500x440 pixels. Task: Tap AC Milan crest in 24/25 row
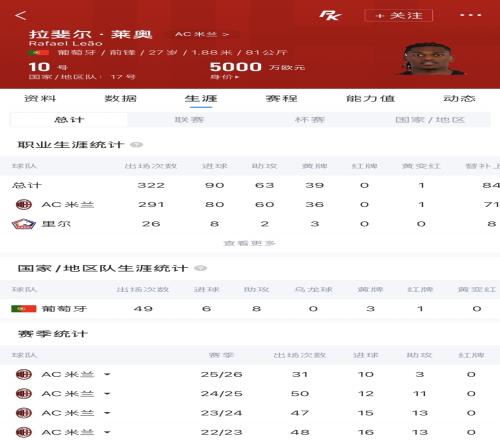pyautogui.click(x=24, y=394)
